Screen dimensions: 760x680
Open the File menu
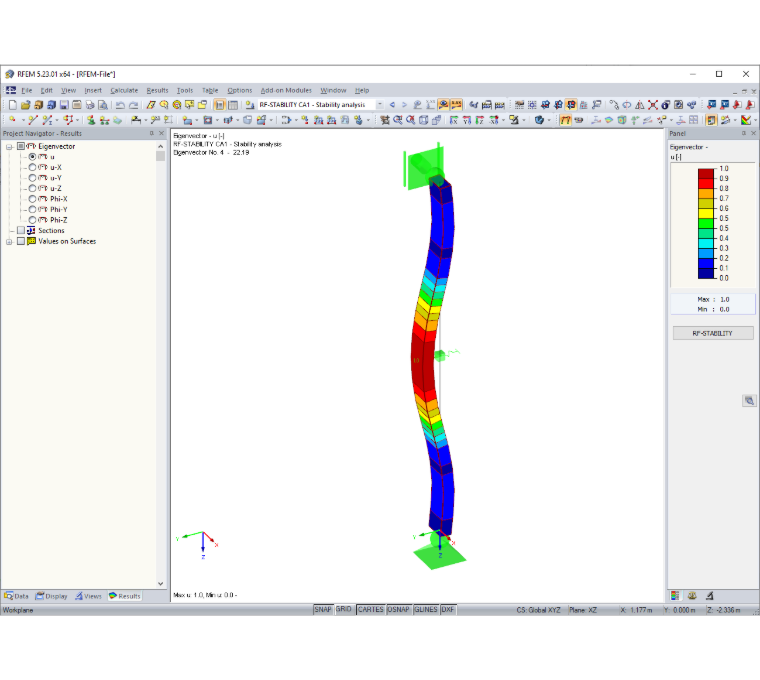[27, 90]
